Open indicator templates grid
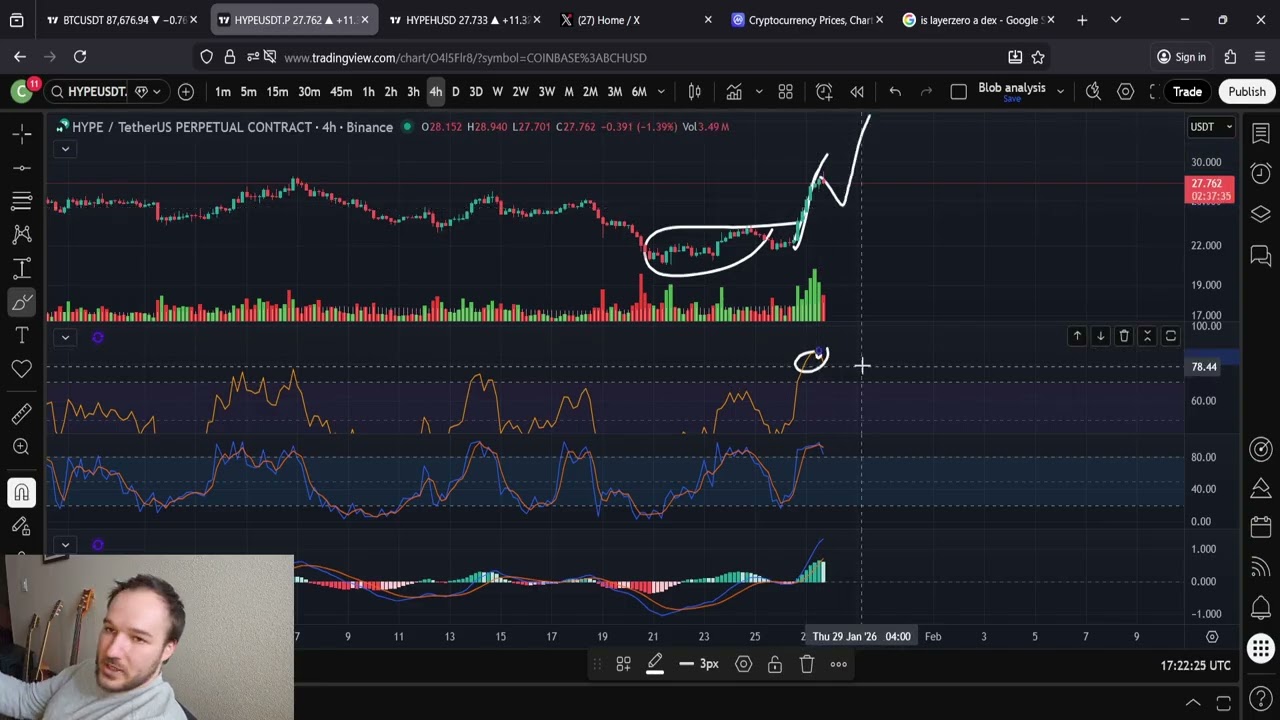Image resolution: width=1280 pixels, height=720 pixels. pyautogui.click(x=786, y=92)
